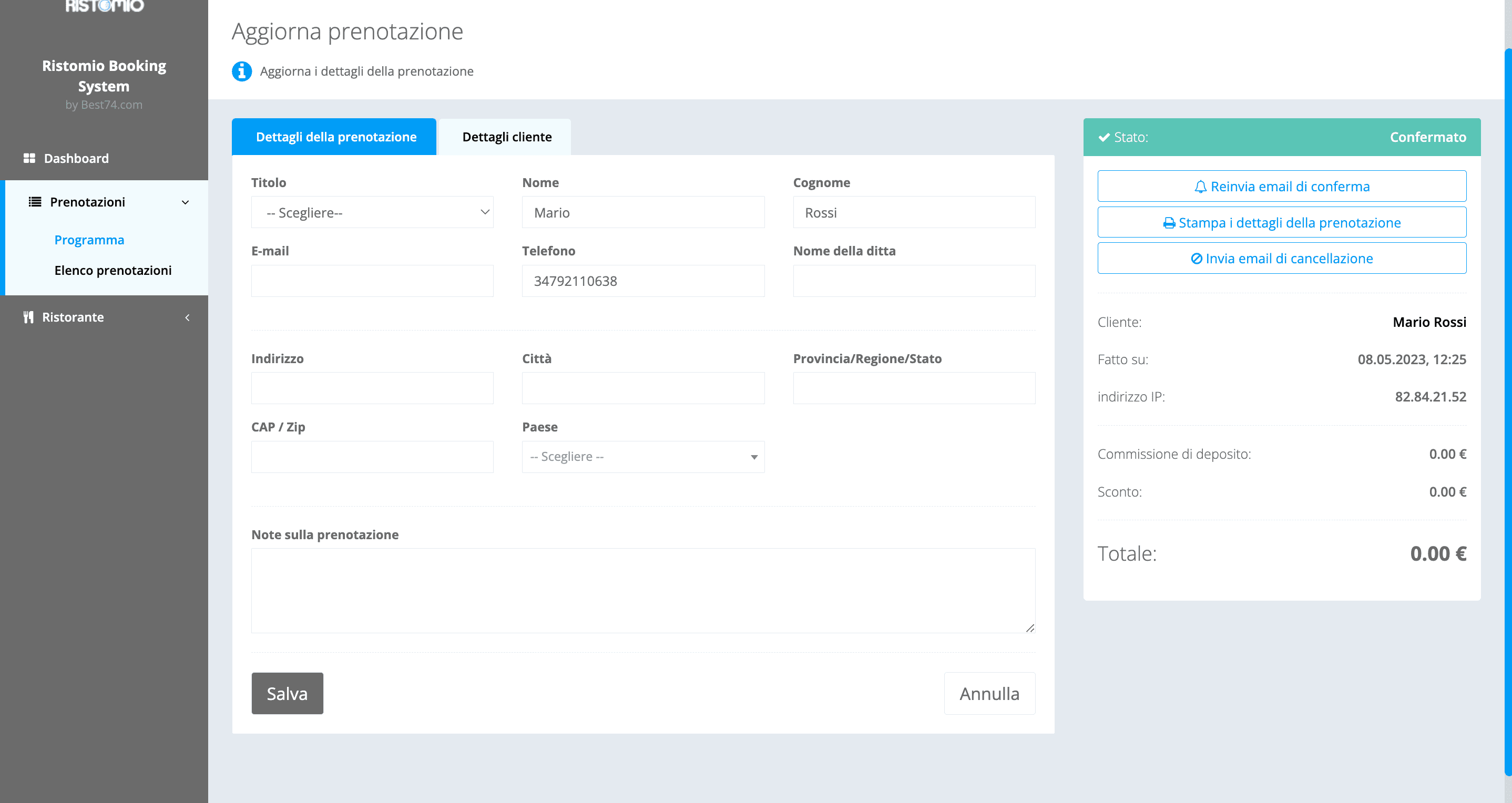Open the Titolo dropdown
The width and height of the screenshot is (1512, 803).
pos(372,212)
